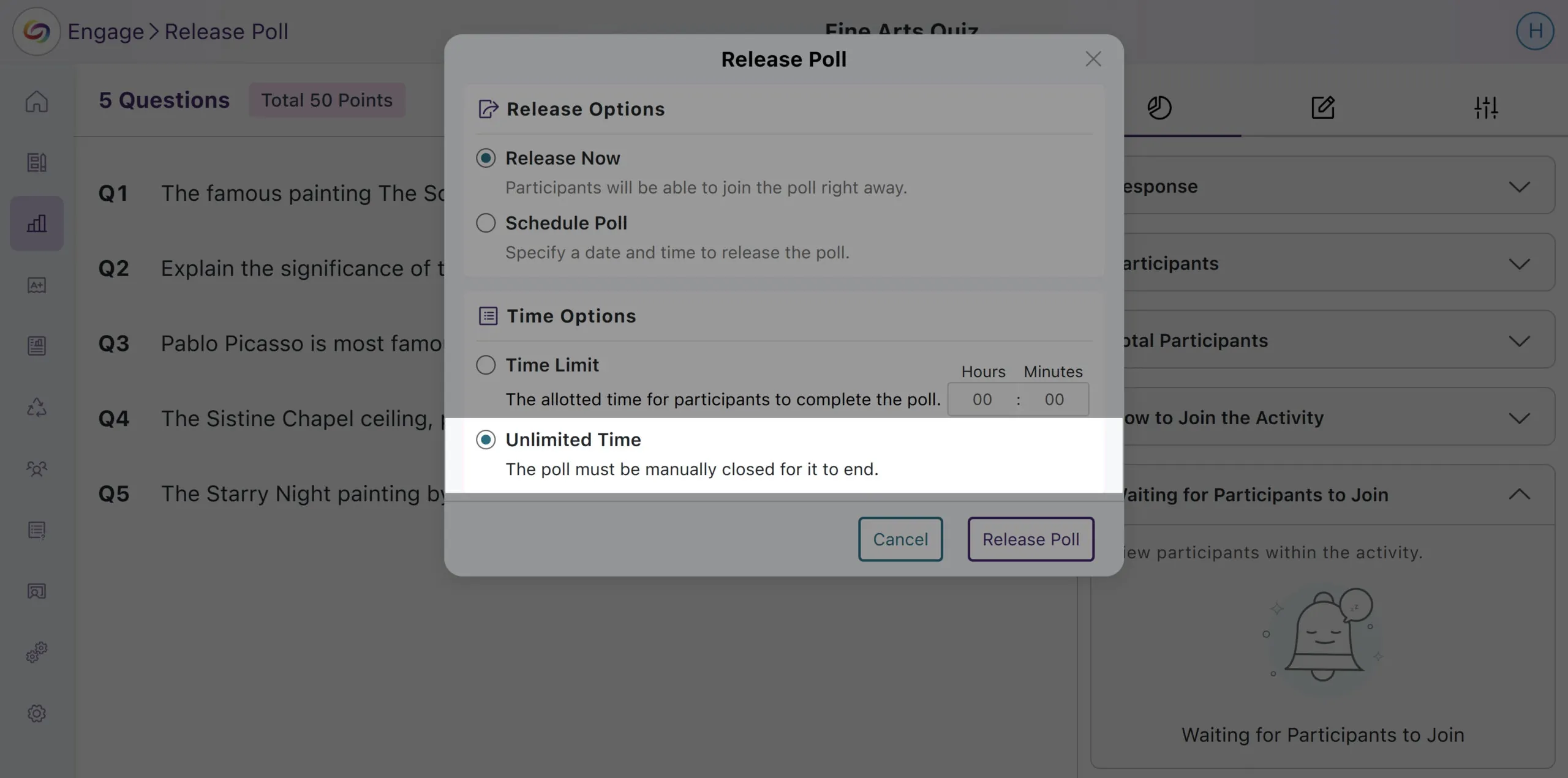Viewport: 1568px width, 778px height.
Task: Click the A+ grading sidebar icon
Action: pyautogui.click(x=37, y=285)
